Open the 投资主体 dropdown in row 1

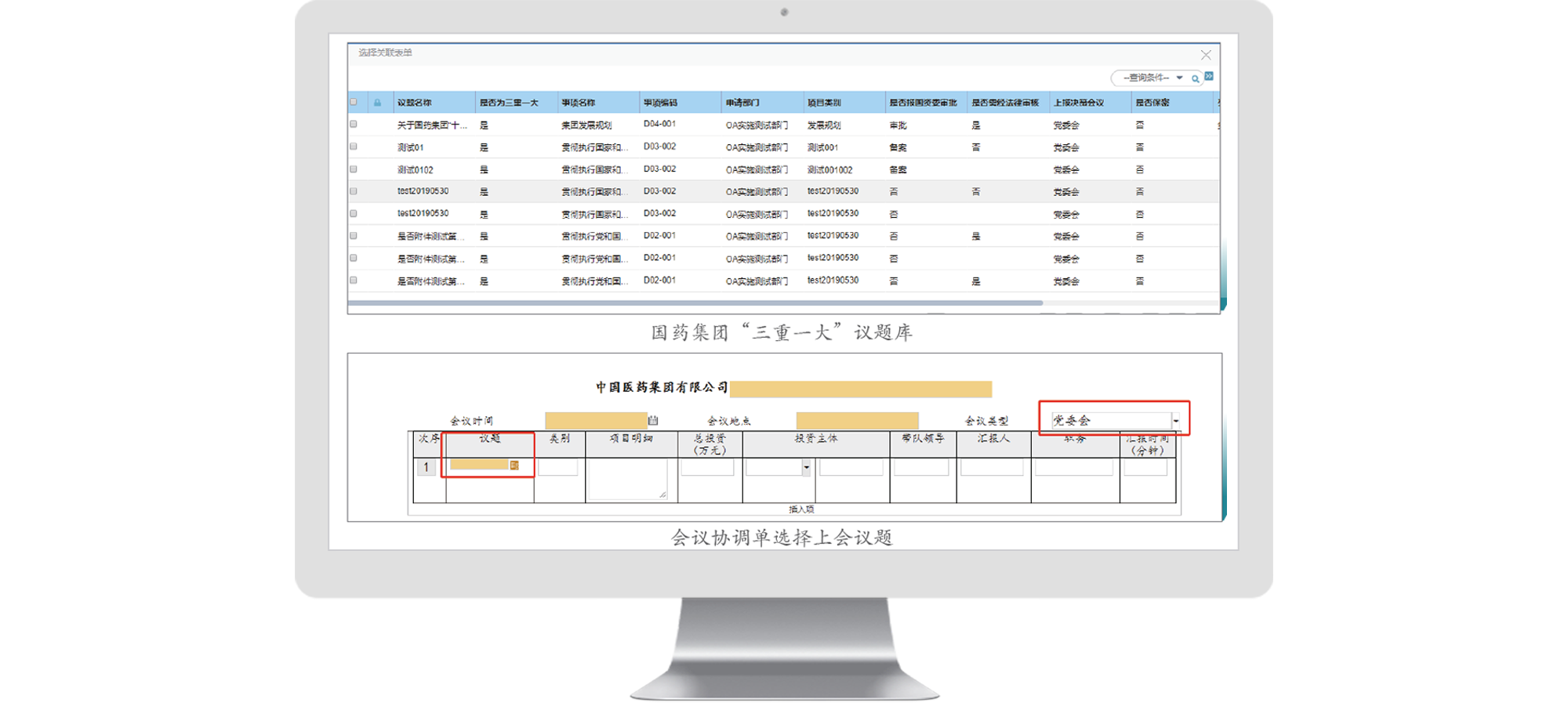point(806,468)
